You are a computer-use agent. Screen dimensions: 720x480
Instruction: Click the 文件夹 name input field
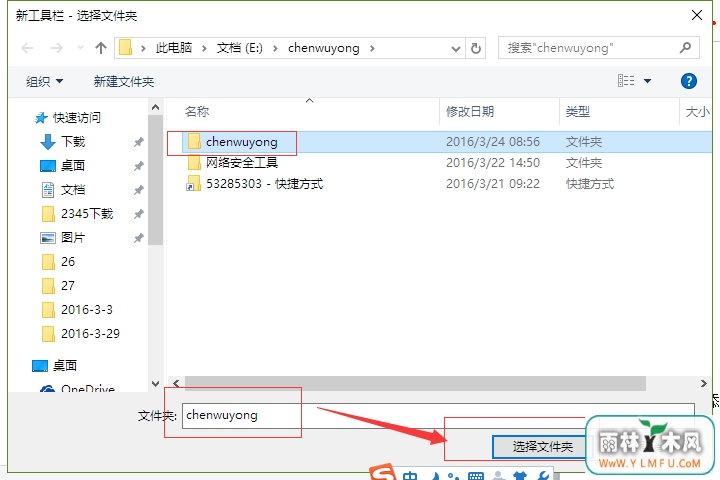pyautogui.click(x=438, y=415)
